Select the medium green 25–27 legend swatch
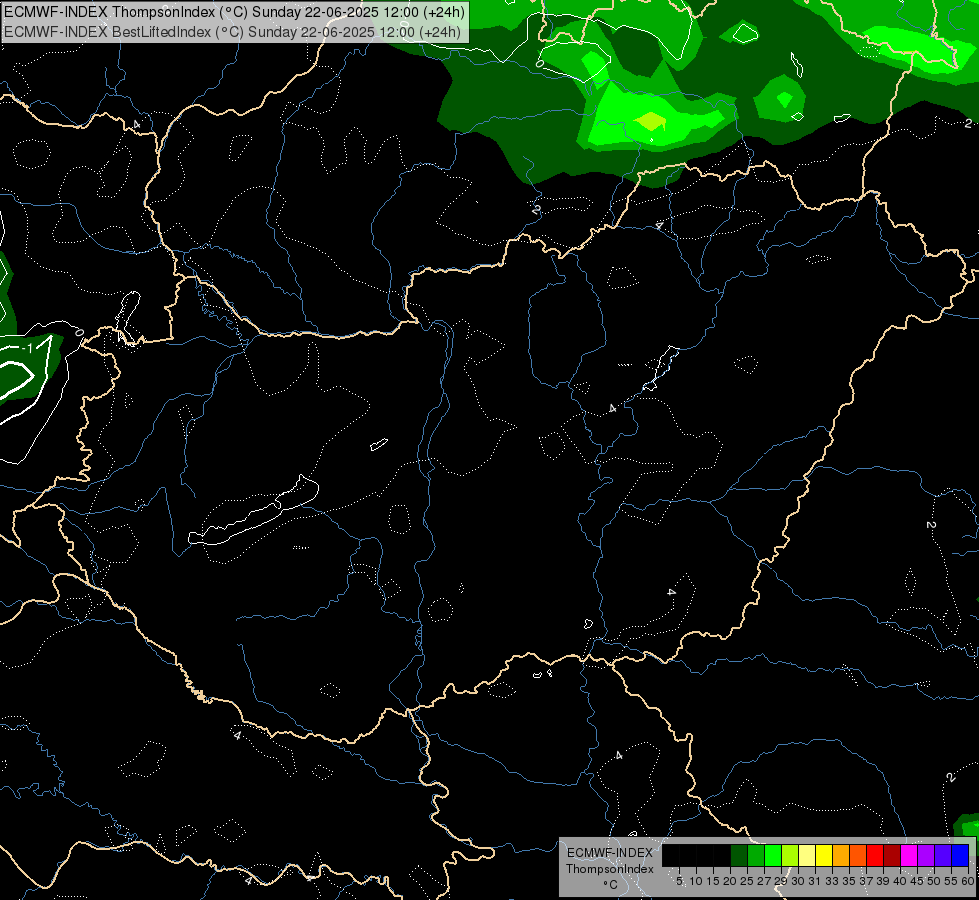This screenshot has width=979, height=900. (x=756, y=856)
